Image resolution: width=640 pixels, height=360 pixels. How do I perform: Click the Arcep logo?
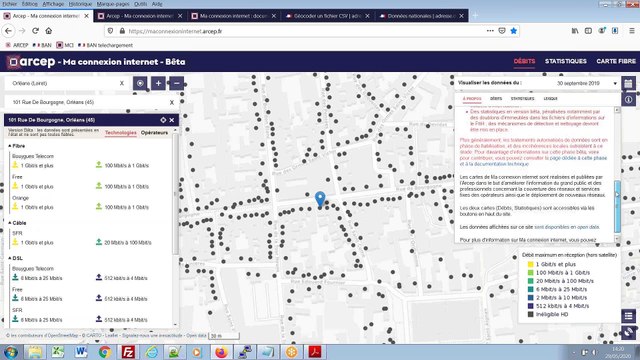[32, 62]
